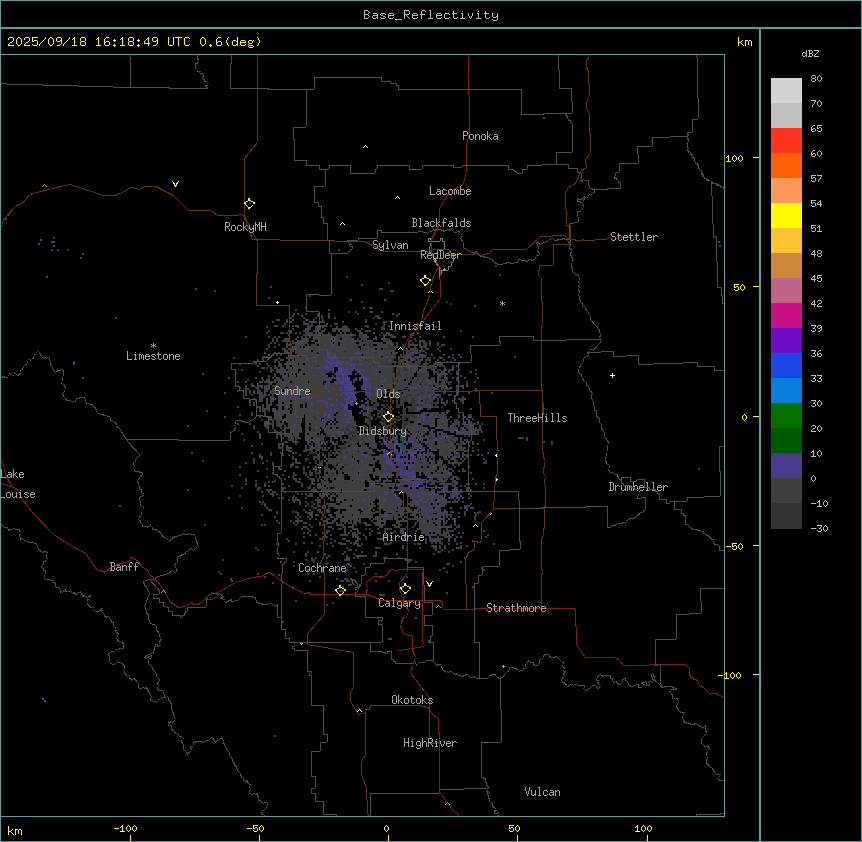The image size is (862, 842).
Task: Click the yellow diamond marker above Calgary
Action: [405, 588]
